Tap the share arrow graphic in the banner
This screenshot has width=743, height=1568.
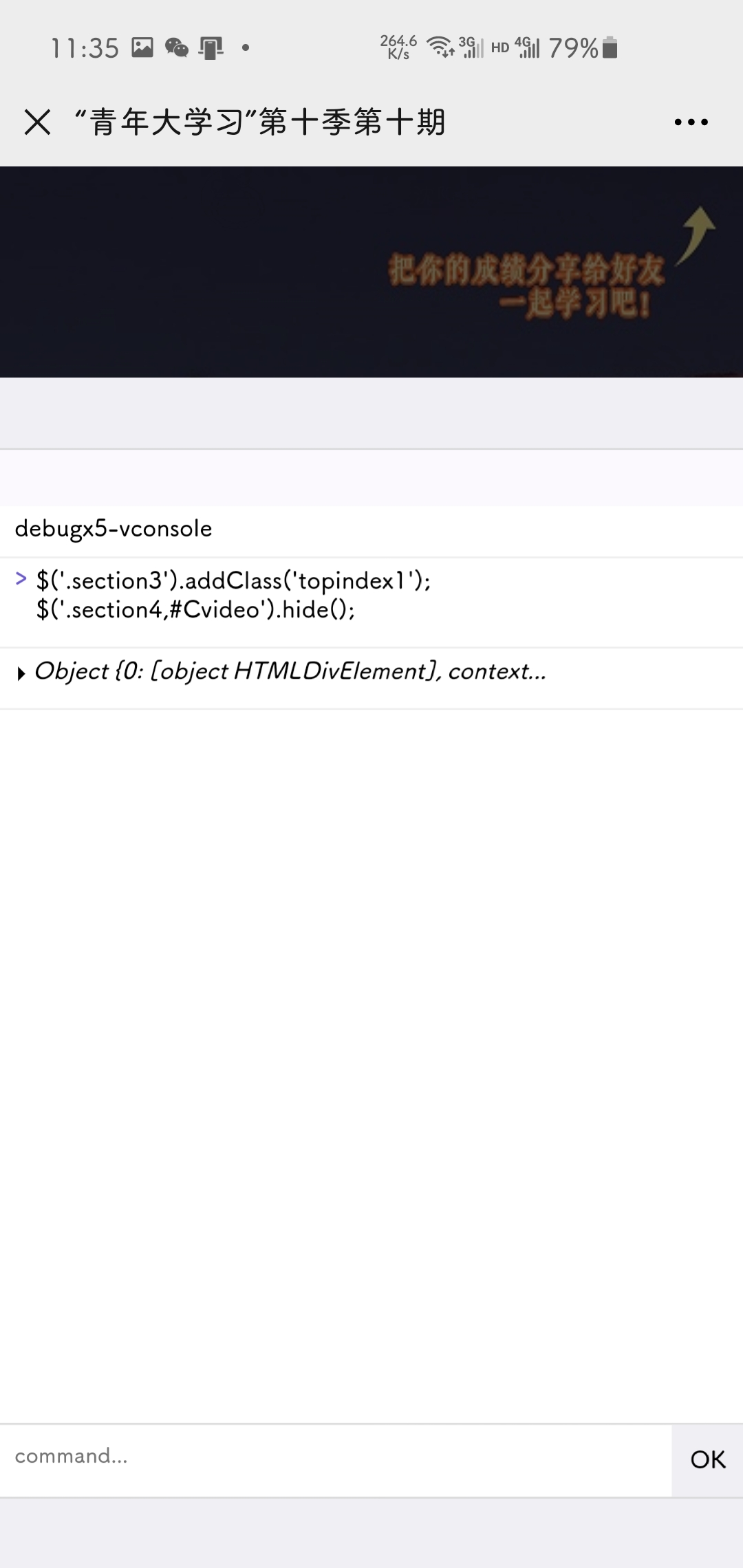pyautogui.click(x=696, y=235)
